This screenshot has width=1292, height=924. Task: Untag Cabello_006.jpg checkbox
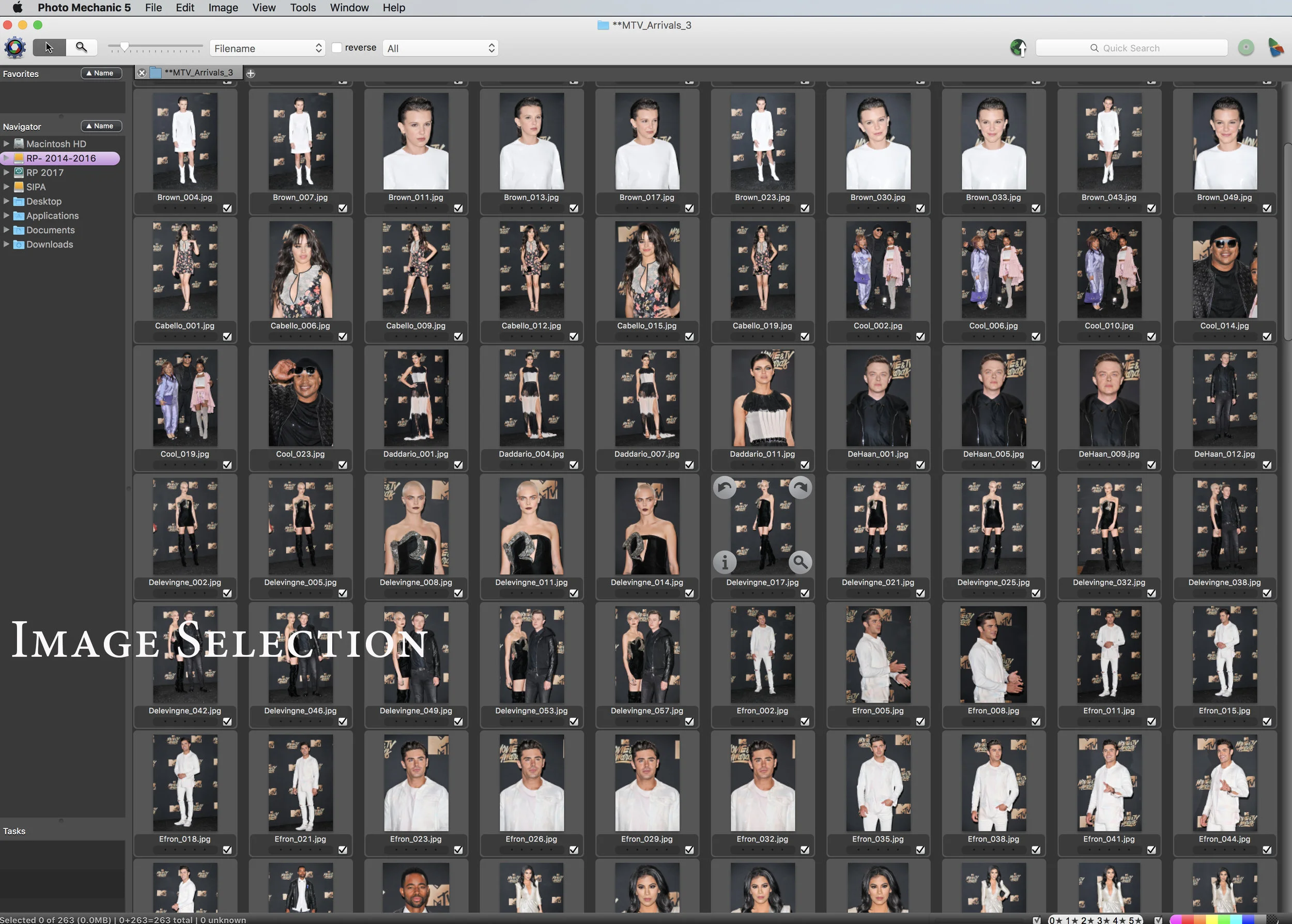tap(343, 337)
